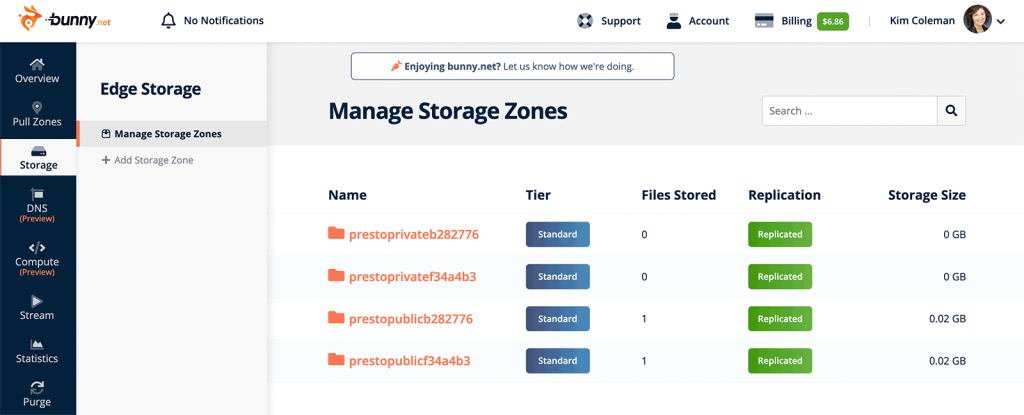Viewport: 1024px width, 415px height.
Task: Open Compute (Preview) in the sidebar
Action: pyautogui.click(x=37, y=259)
